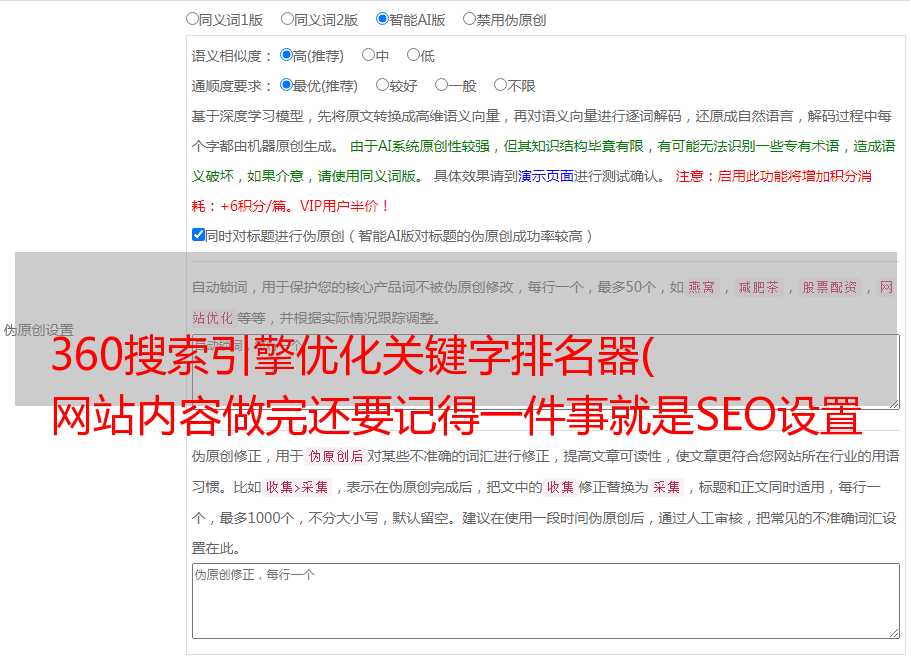
Task: Grab resize handle of 伪原创修正 textarea
Action: coord(894,634)
